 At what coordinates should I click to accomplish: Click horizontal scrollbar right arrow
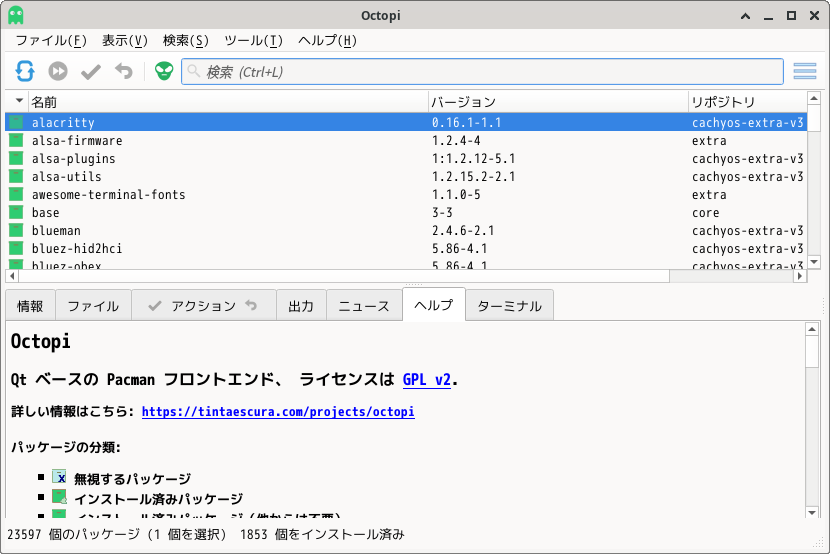[x=800, y=276]
